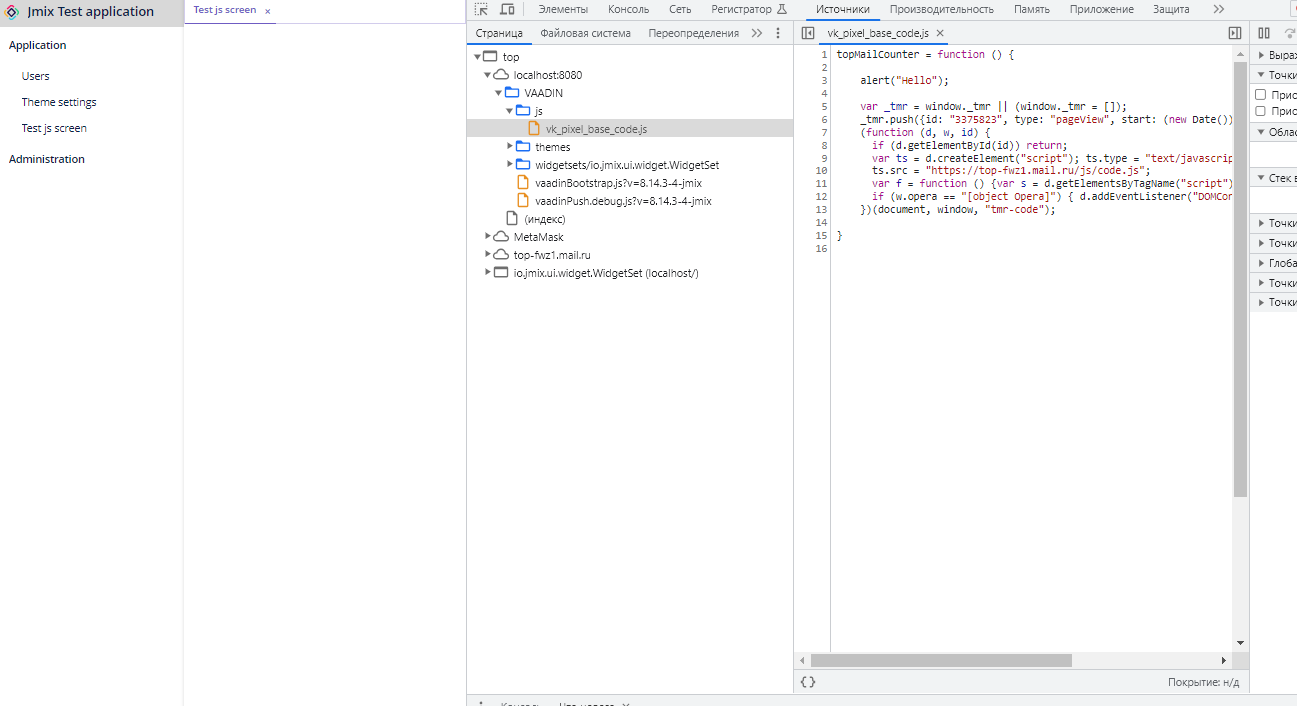
Task: Click the (индекс) document icon
Action: point(512,219)
